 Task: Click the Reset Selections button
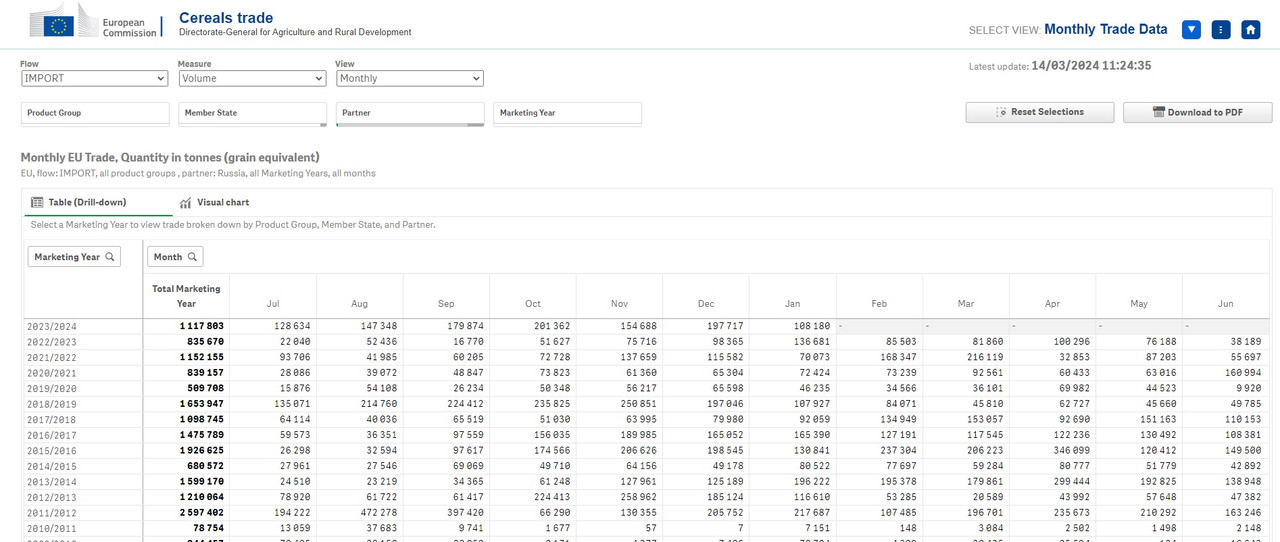click(1040, 112)
